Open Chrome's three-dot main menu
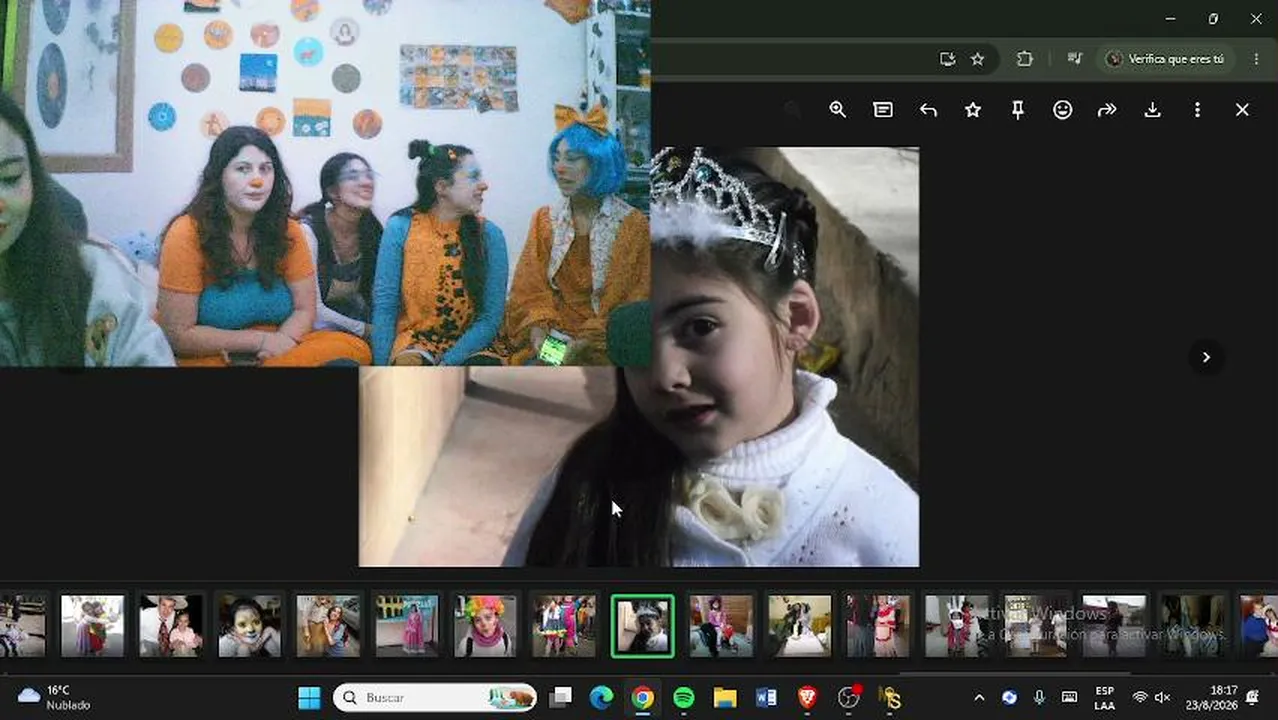 1257,59
